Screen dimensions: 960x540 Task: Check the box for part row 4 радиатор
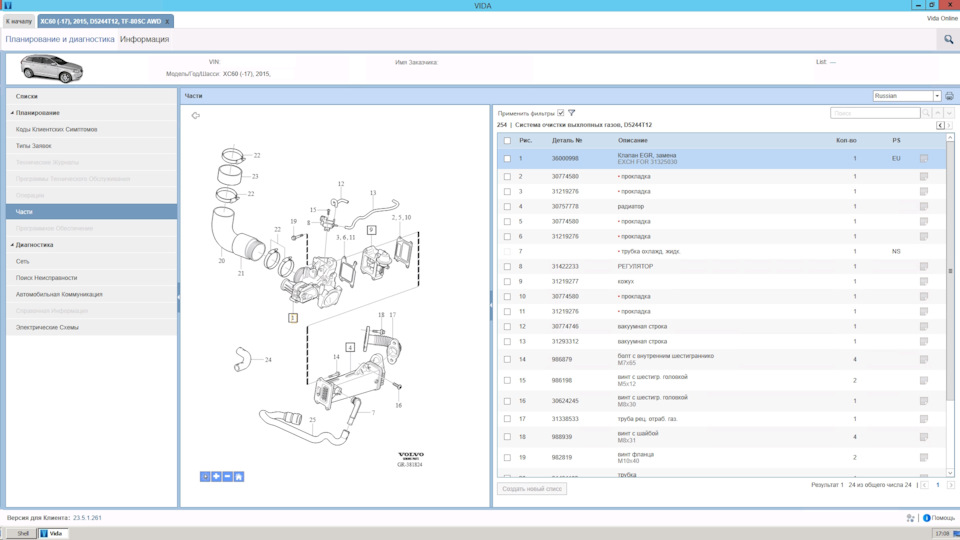(507, 207)
